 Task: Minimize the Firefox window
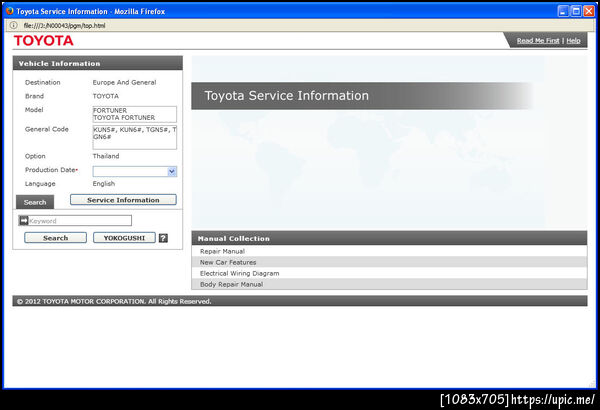coord(563,11)
